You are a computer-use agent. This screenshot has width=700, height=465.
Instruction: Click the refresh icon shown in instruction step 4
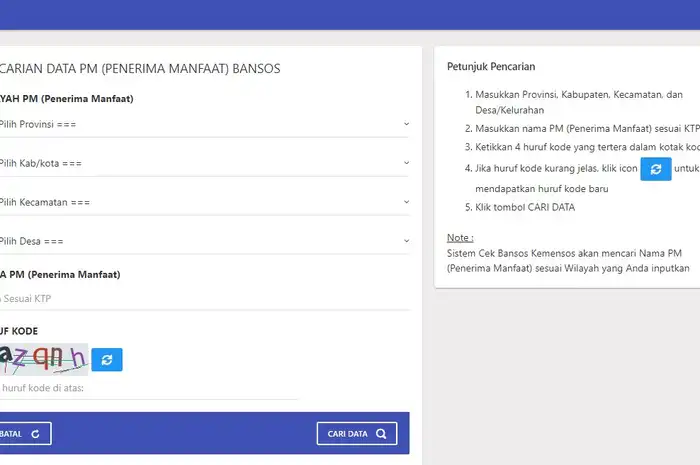[655, 169]
